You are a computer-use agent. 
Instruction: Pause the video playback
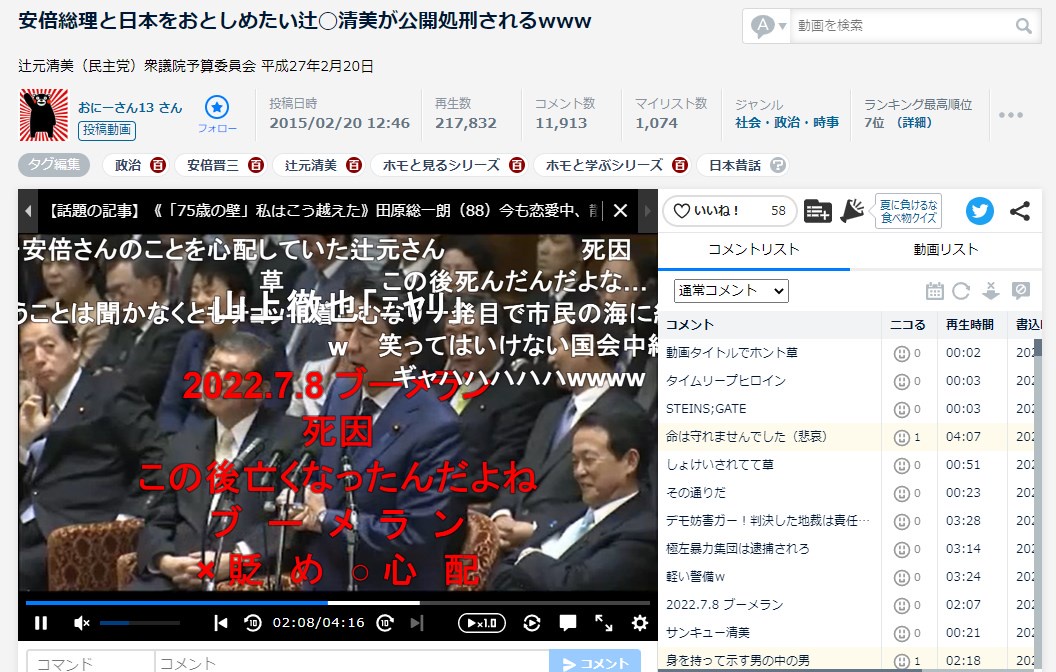click(x=41, y=623)
